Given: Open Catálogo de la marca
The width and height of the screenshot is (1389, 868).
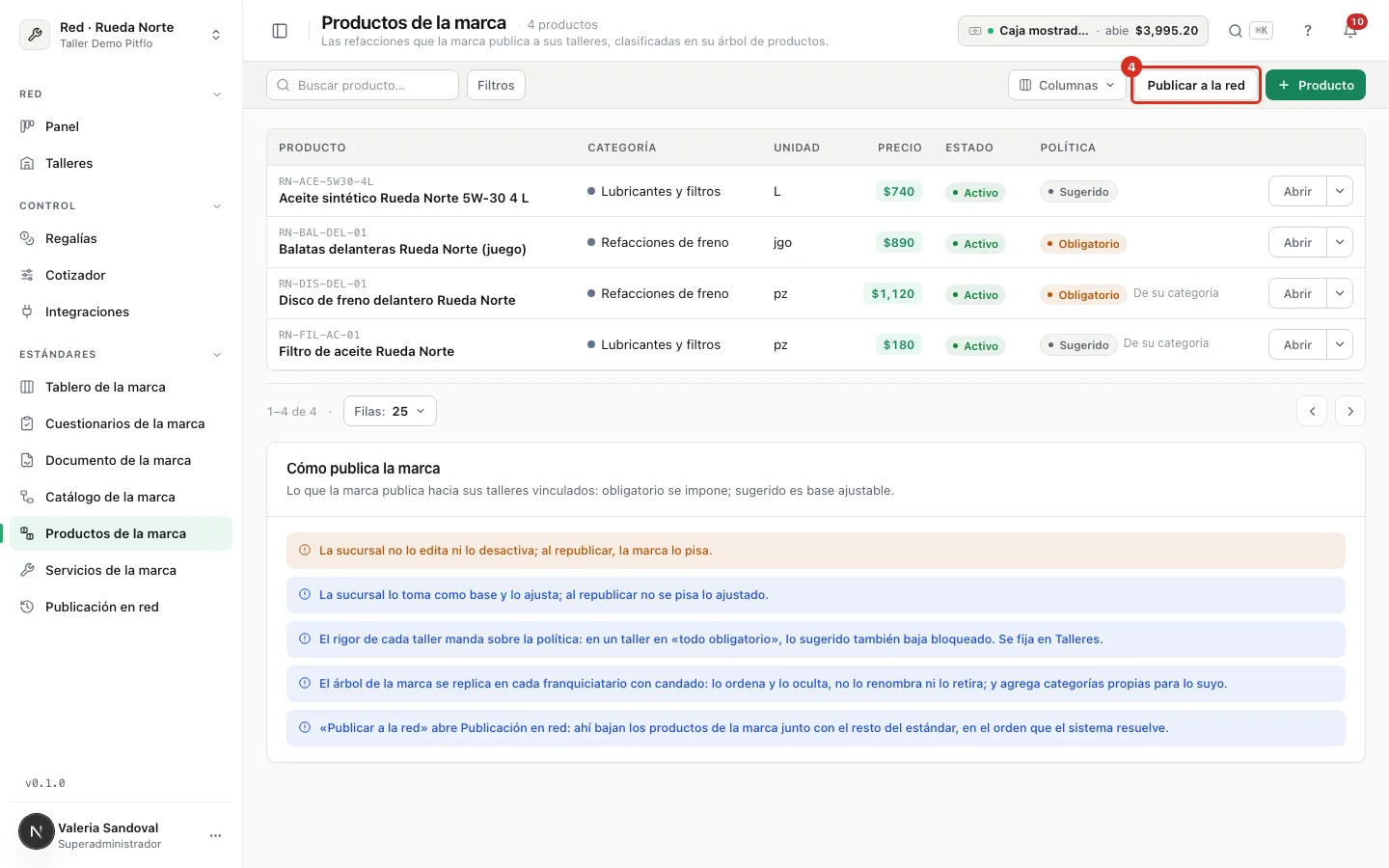Looking at the screenshot, I should [x=121, y=497].
